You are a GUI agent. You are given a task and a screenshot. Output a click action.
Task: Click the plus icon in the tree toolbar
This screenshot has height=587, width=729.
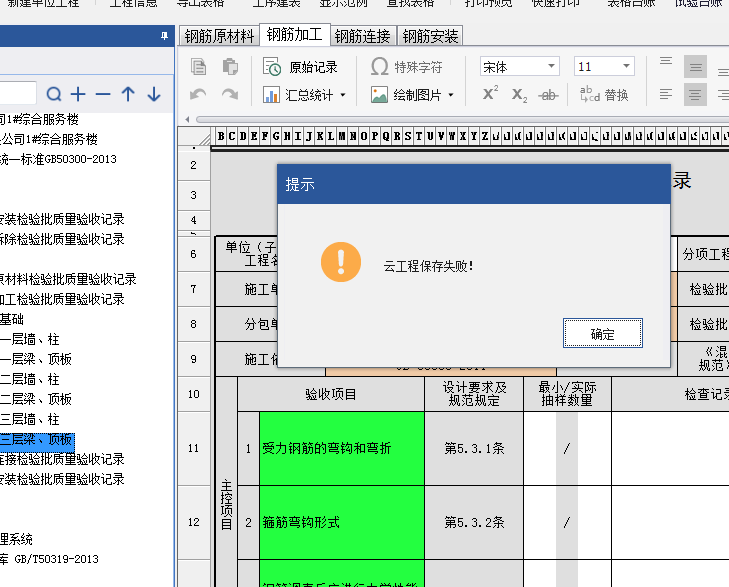click(x=78, y=95)
